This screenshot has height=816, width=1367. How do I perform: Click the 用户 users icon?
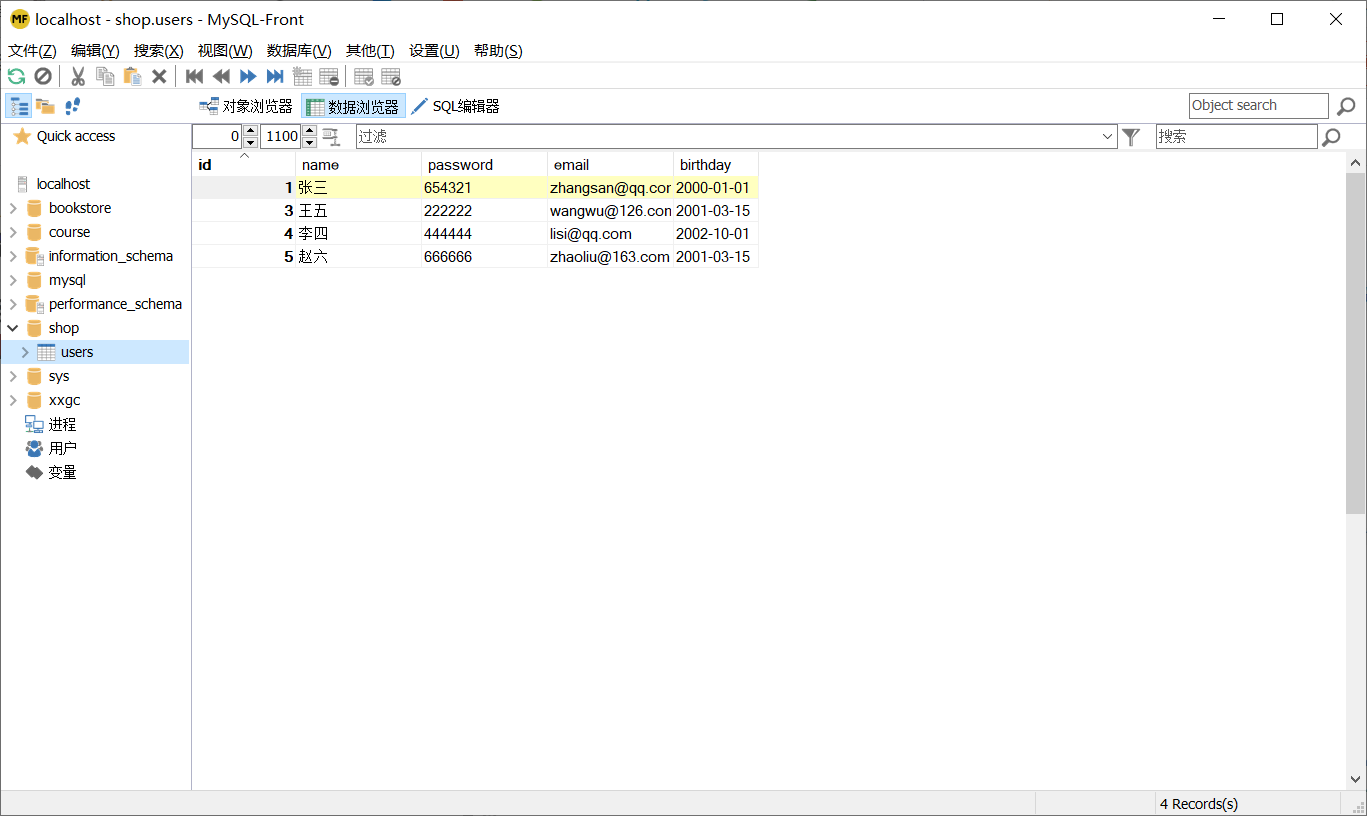35,448
